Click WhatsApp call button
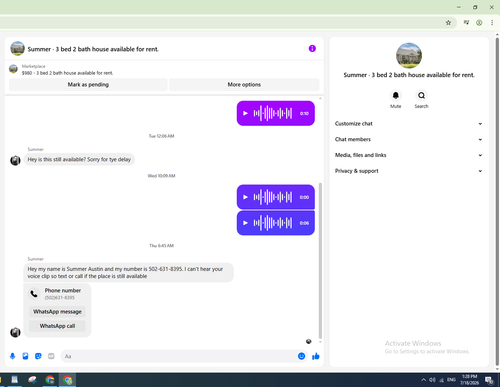 57,326
